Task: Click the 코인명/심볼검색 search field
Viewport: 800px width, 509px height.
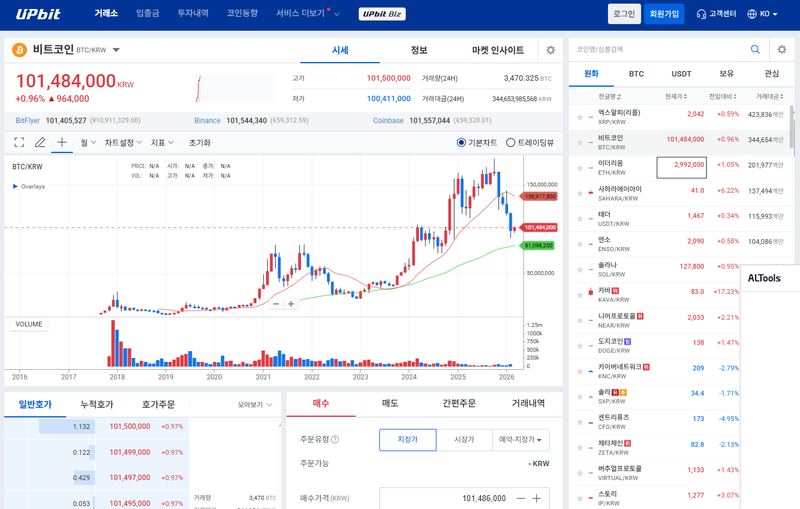Action: coord(655,49)
